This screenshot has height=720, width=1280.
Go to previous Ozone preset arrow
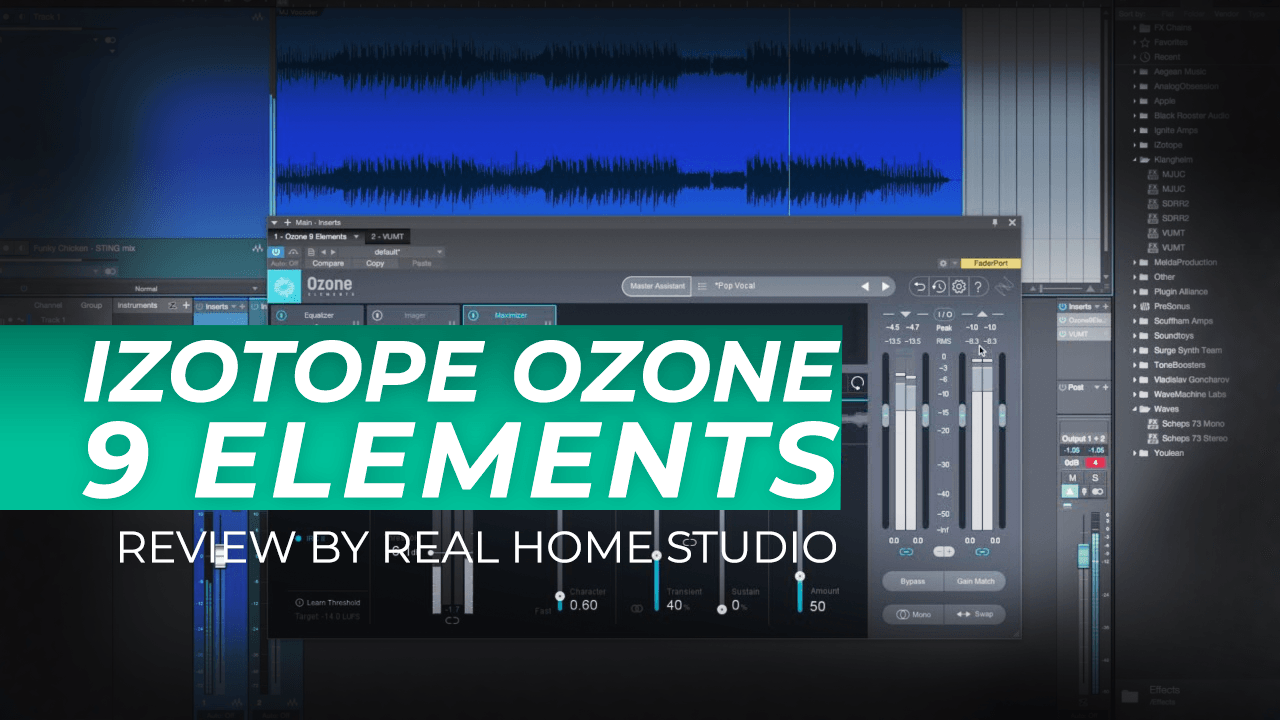866,286
